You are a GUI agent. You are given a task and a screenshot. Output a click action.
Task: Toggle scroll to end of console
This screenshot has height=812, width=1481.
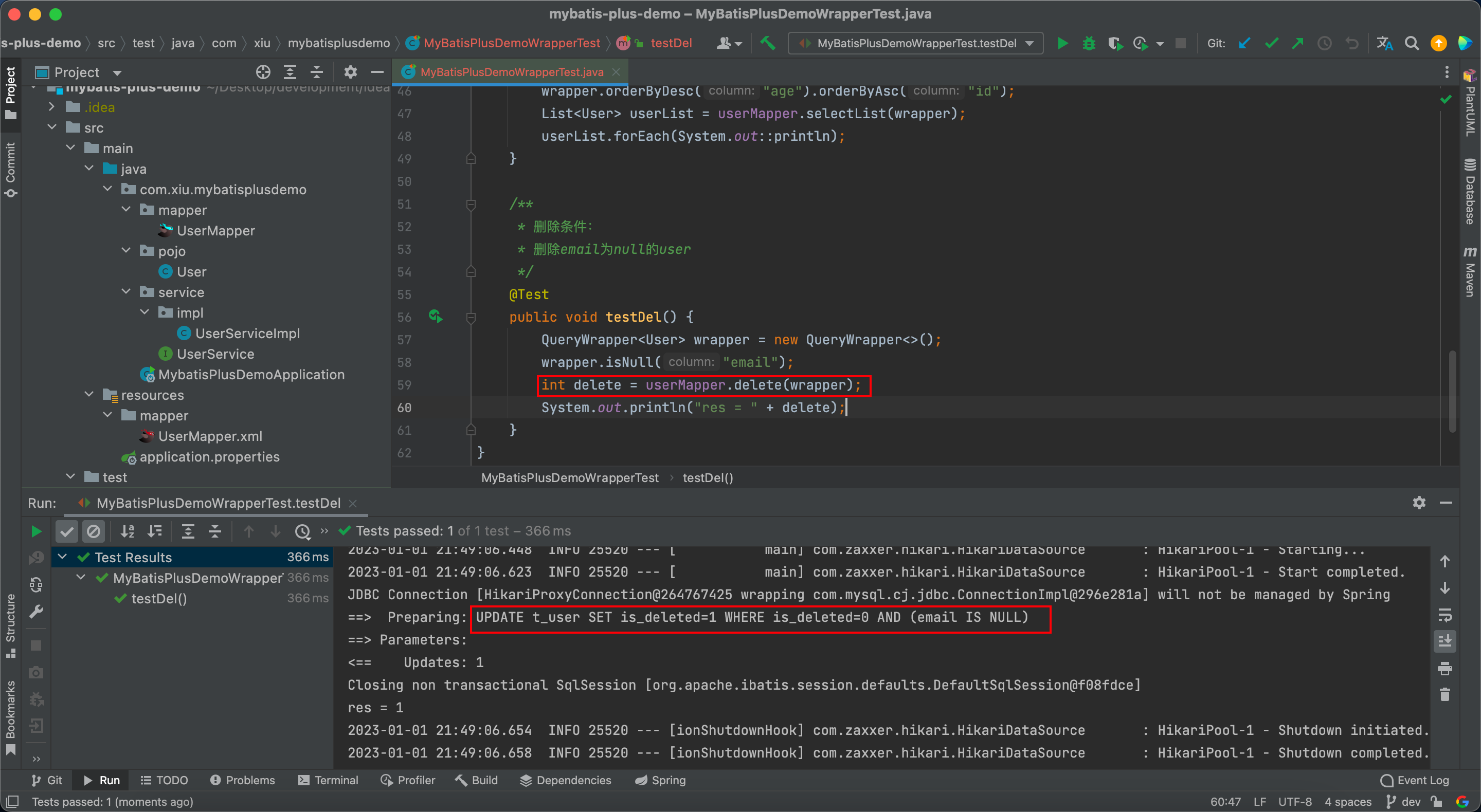coord(1445,641)
